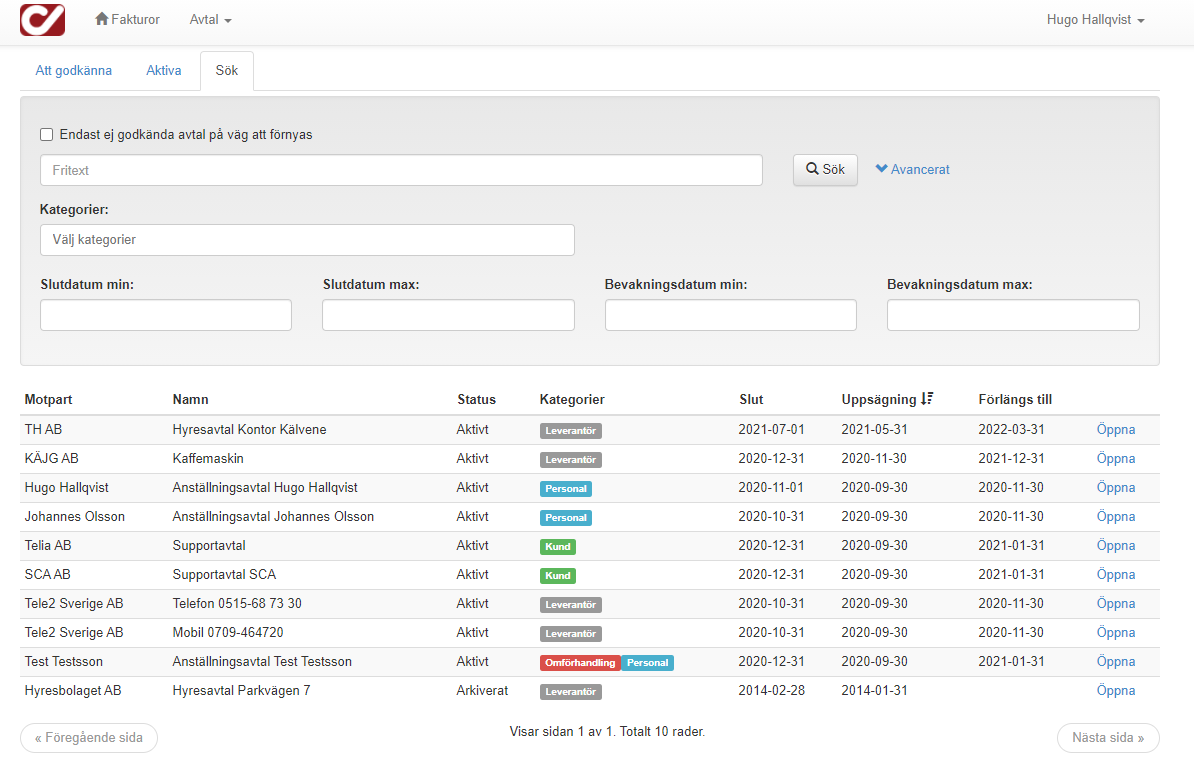Screen dimensions: 1194x779
Task: Focus the Fritext search field
Action: (401, 170)
